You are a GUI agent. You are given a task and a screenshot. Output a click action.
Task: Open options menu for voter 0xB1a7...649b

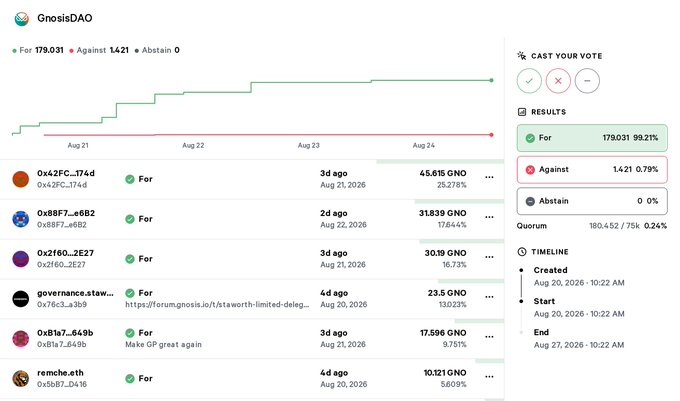[489, 337]
